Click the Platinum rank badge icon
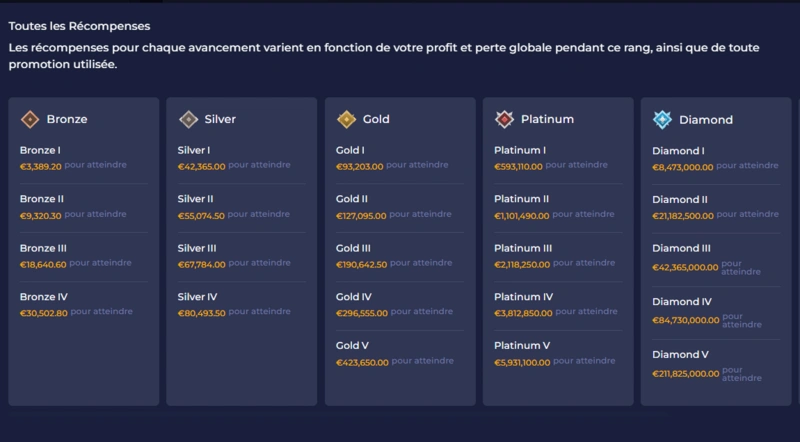The image size is (800, 442). click(x=504, y=119)
